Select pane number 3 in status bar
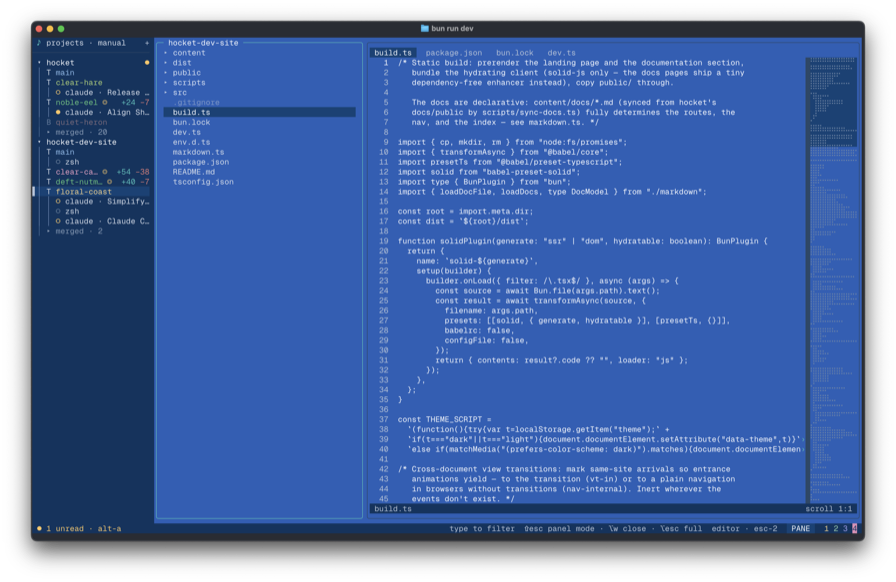Screen dimensions: 896x582 [845, 528]
